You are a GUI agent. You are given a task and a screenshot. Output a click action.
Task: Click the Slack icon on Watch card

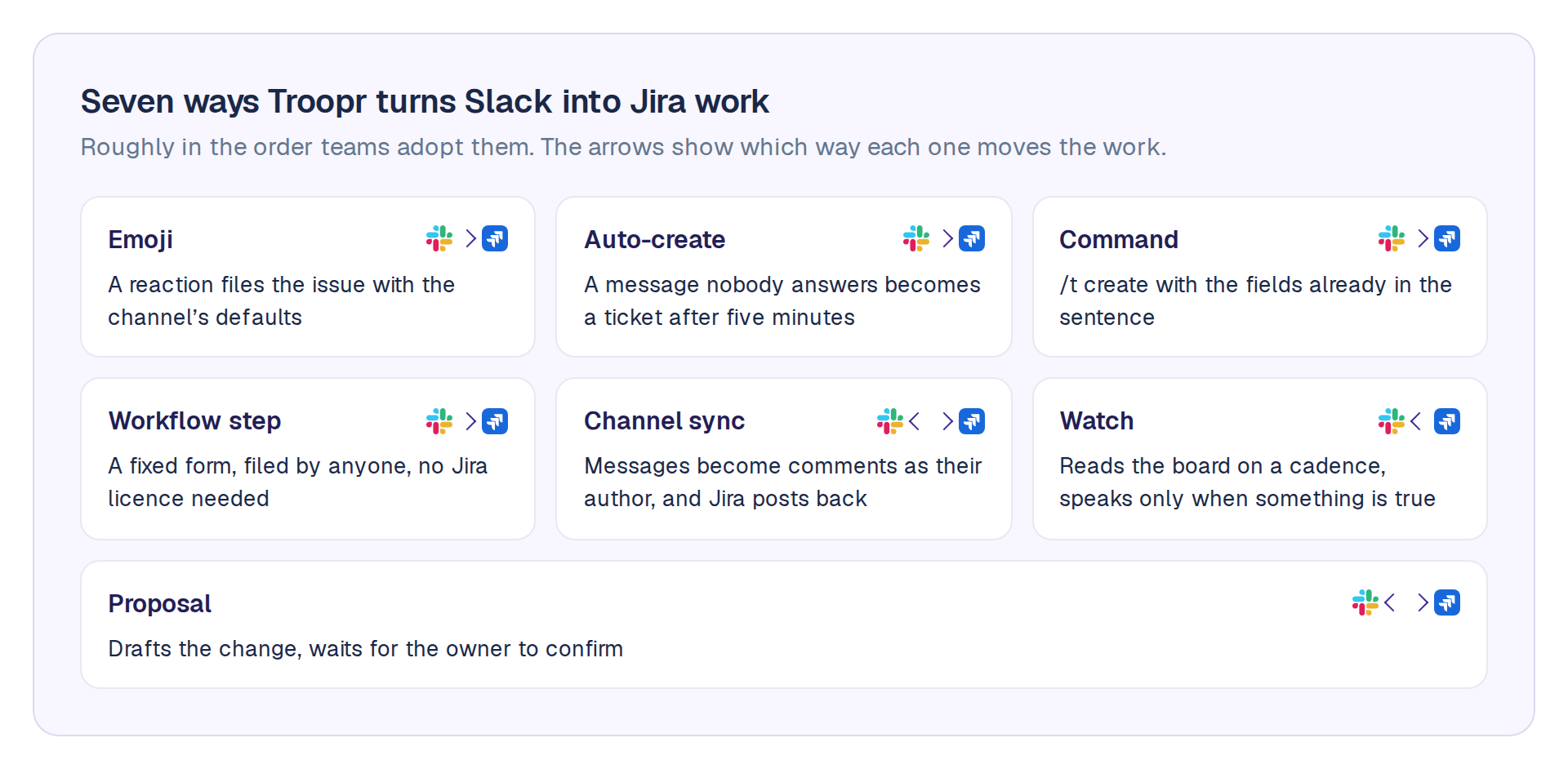point(1392,421)
